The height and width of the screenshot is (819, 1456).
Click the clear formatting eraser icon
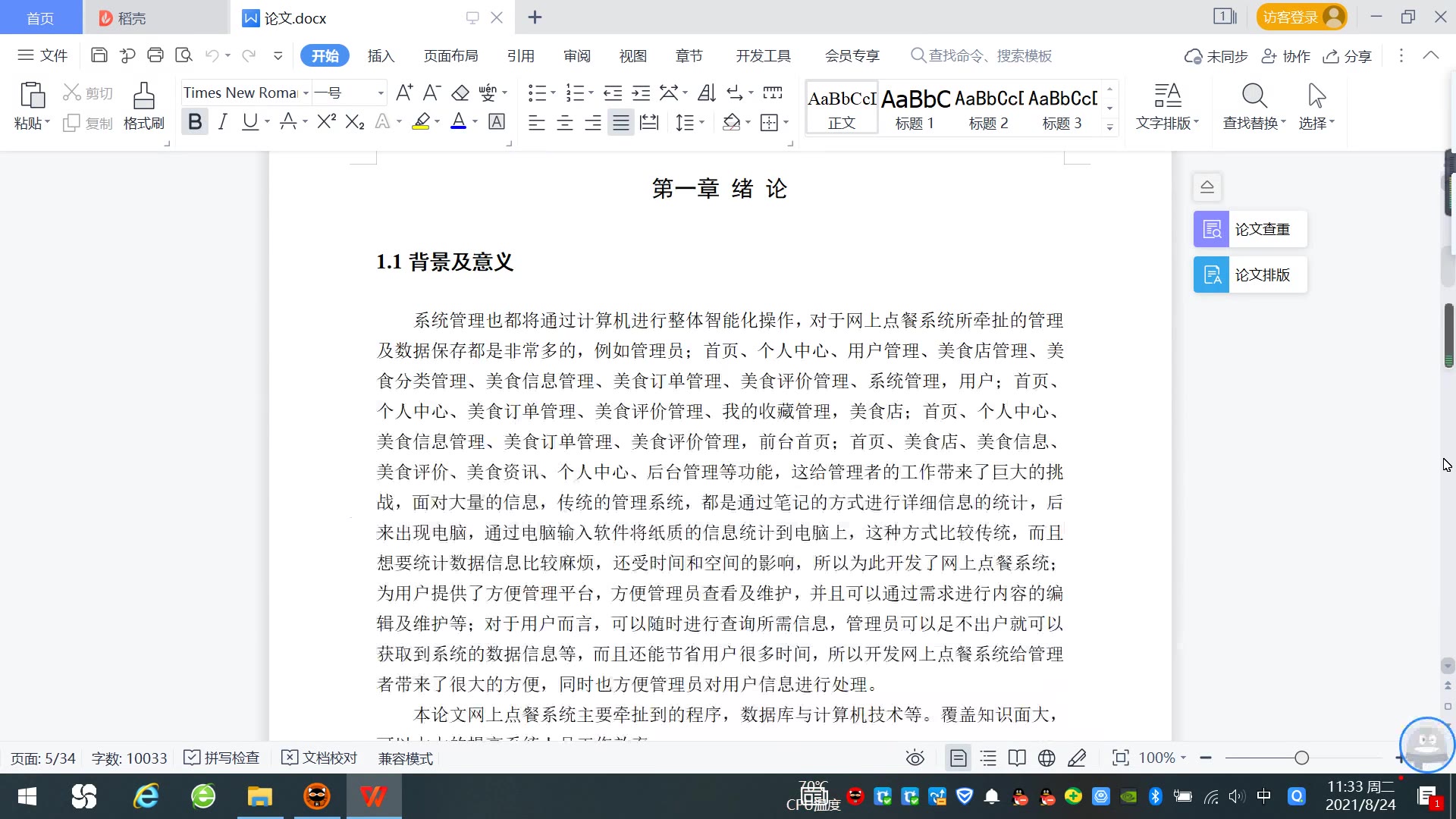[x=460, y=93]
